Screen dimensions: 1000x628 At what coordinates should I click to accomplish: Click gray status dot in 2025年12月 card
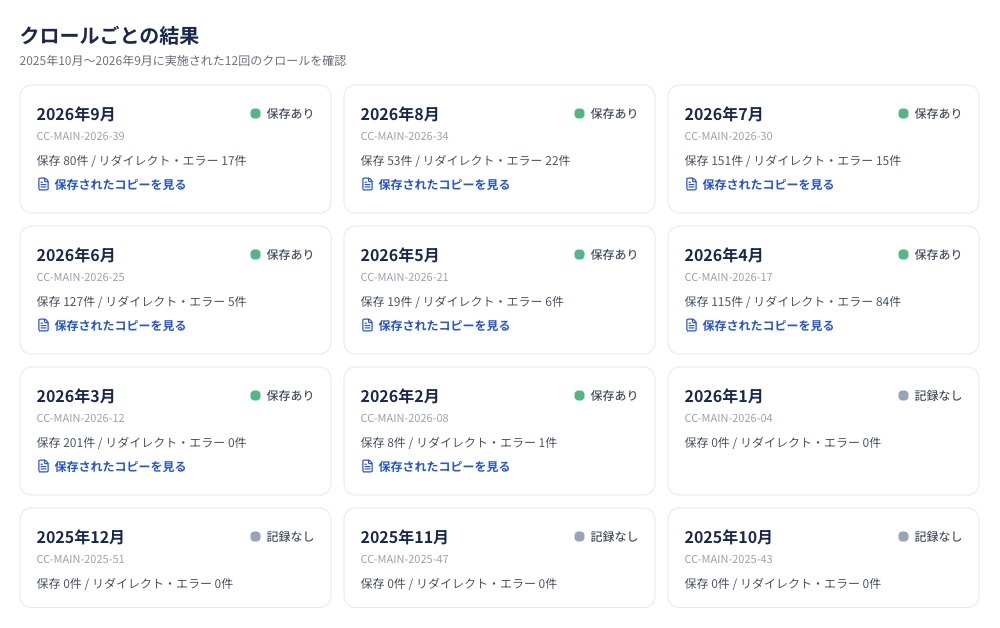point(256,536)
